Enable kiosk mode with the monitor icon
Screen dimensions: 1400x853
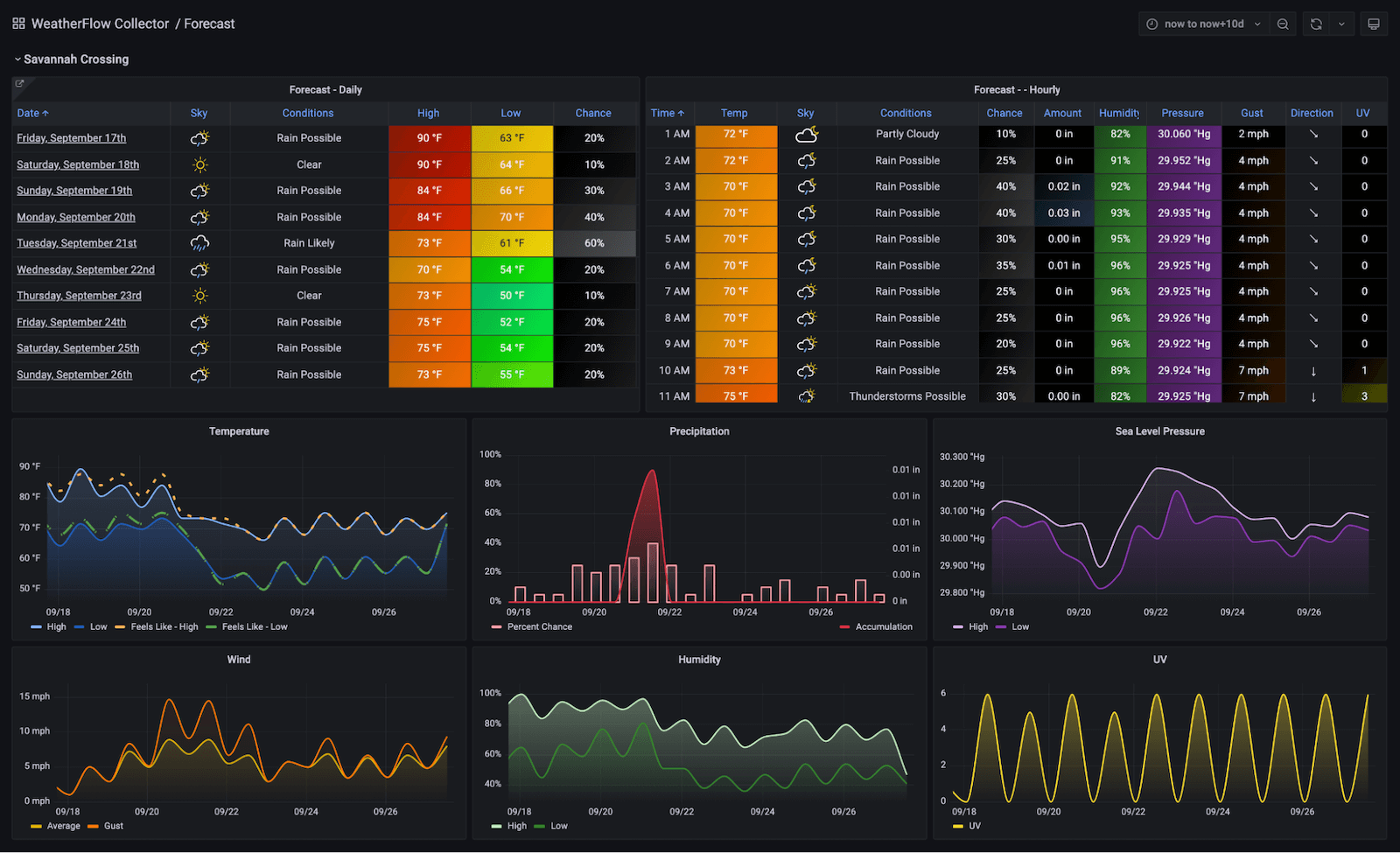click(1374, 23)
